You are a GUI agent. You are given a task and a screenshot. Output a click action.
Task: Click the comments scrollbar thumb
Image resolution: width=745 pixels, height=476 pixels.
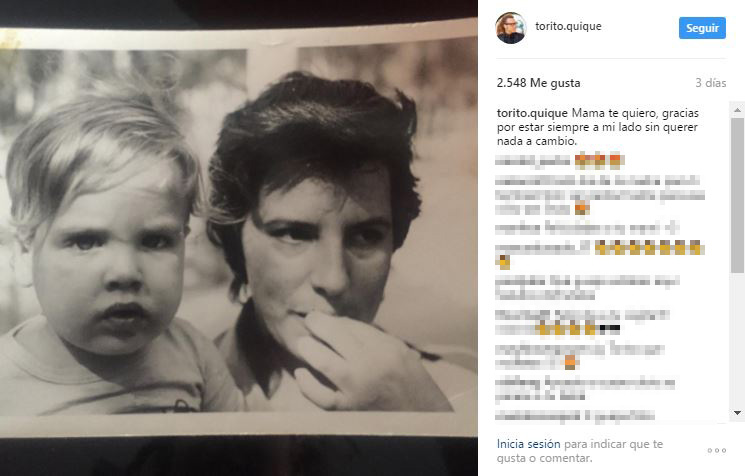pos(737,195)
